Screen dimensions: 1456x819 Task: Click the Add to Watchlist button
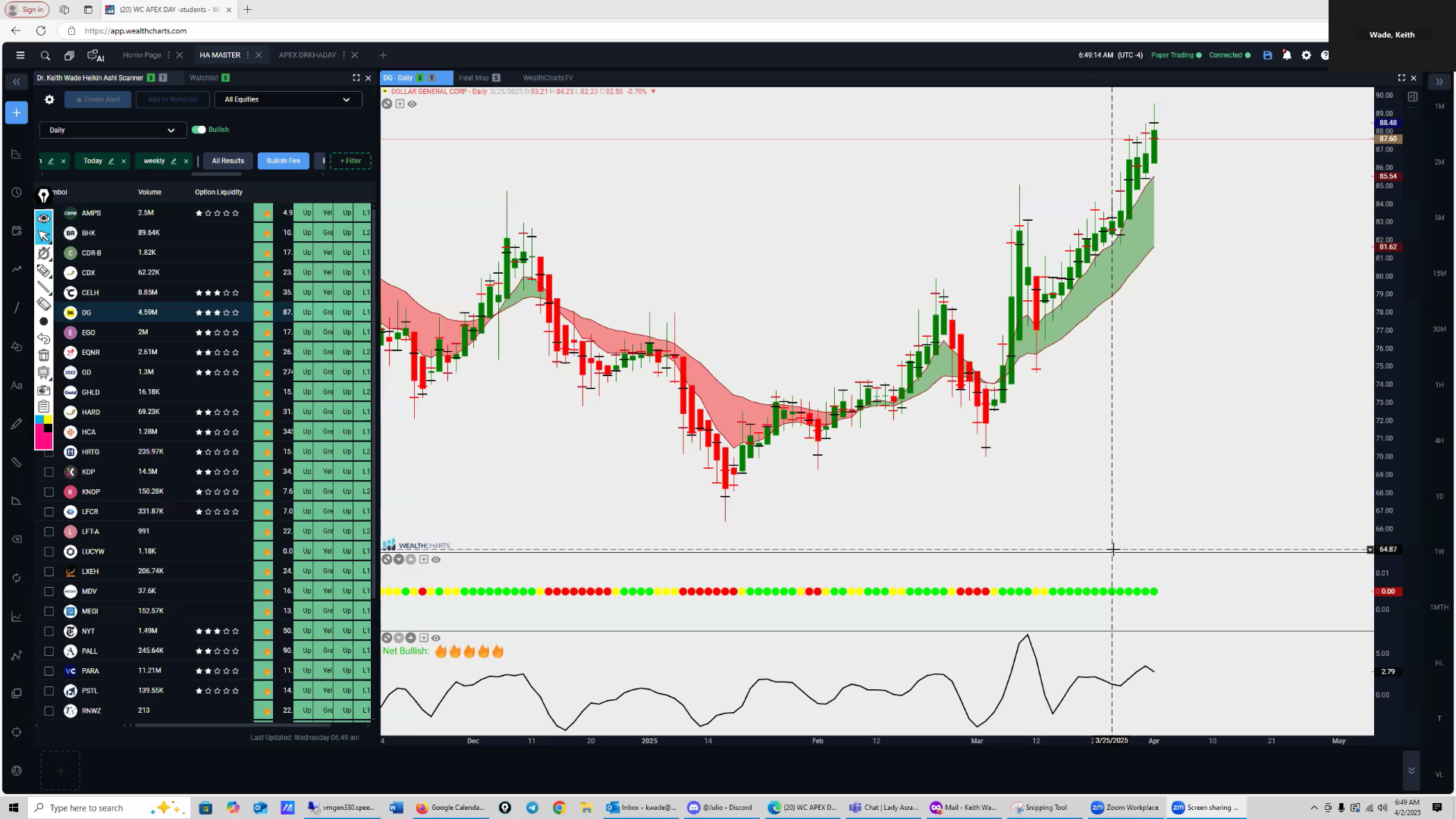[x=173, y=99]
